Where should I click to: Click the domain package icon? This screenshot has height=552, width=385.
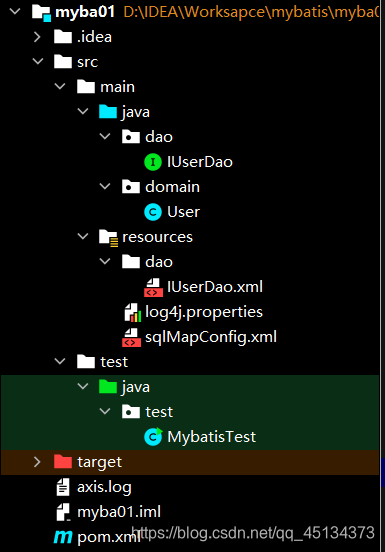click(x=131, y=187)
